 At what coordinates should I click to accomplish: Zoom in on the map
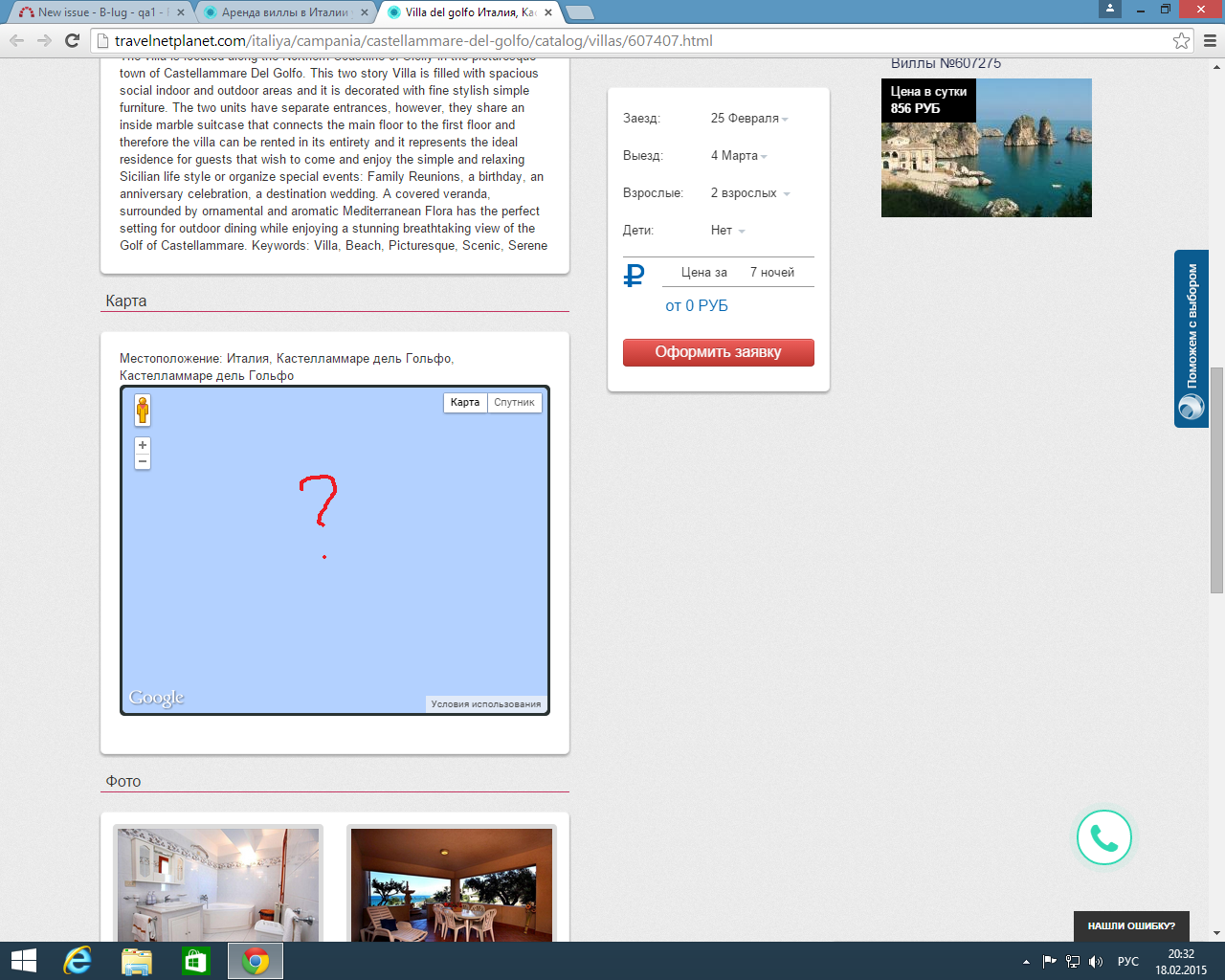tap(143, 445)
